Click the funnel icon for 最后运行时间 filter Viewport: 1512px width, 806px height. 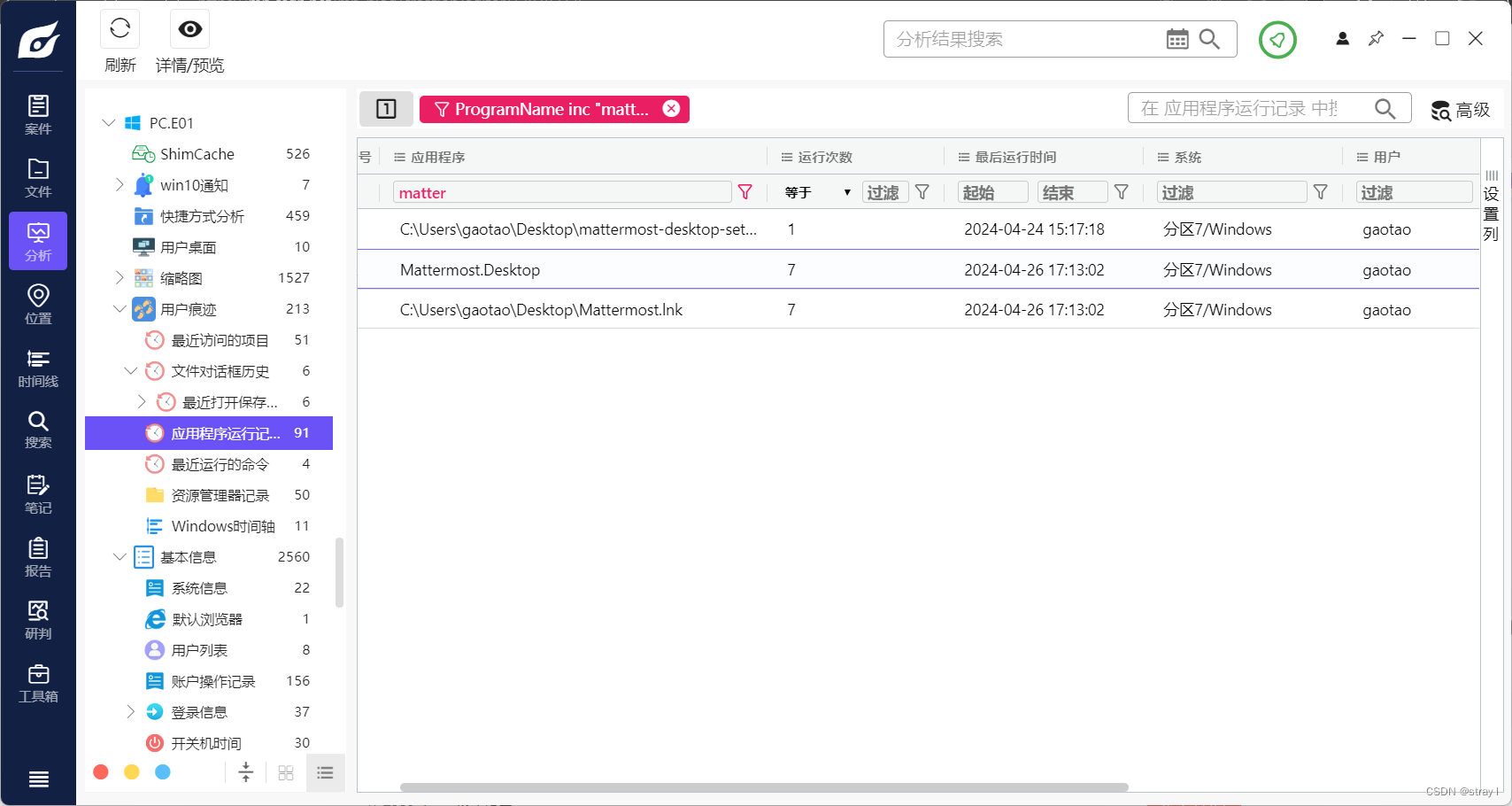(x=1122, y=192)
